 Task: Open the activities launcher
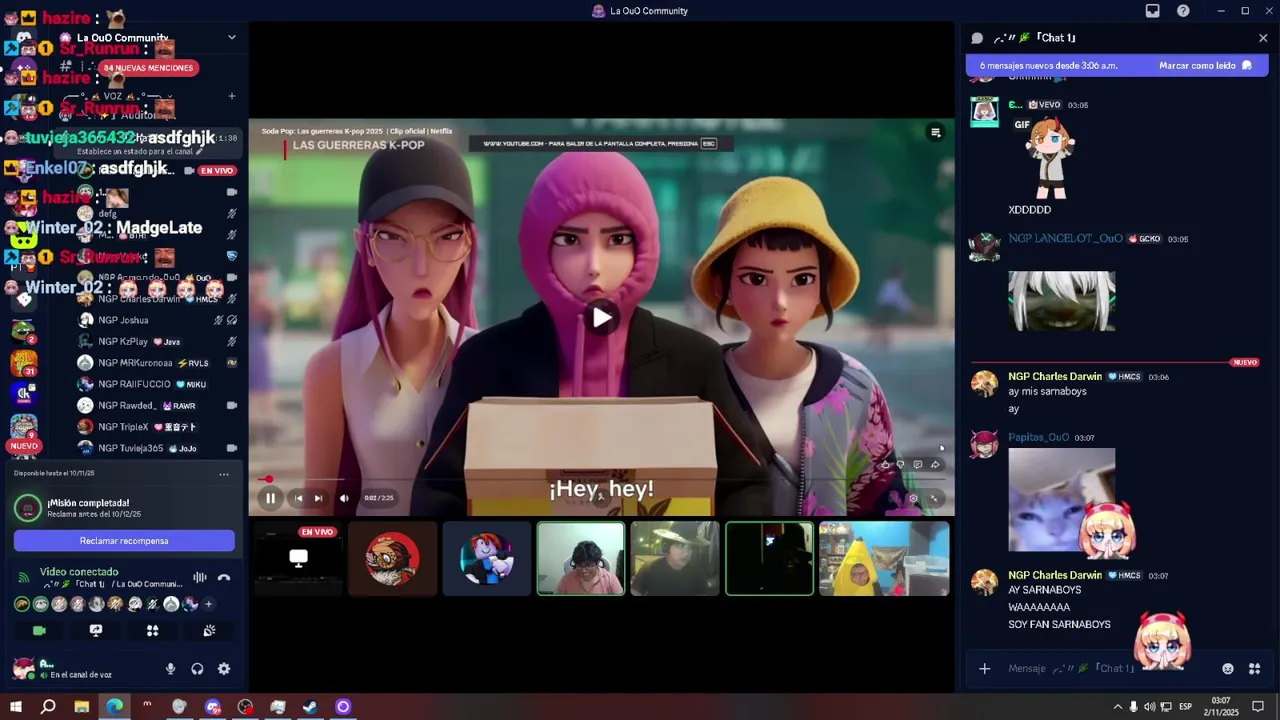click(x=153, y=630)
